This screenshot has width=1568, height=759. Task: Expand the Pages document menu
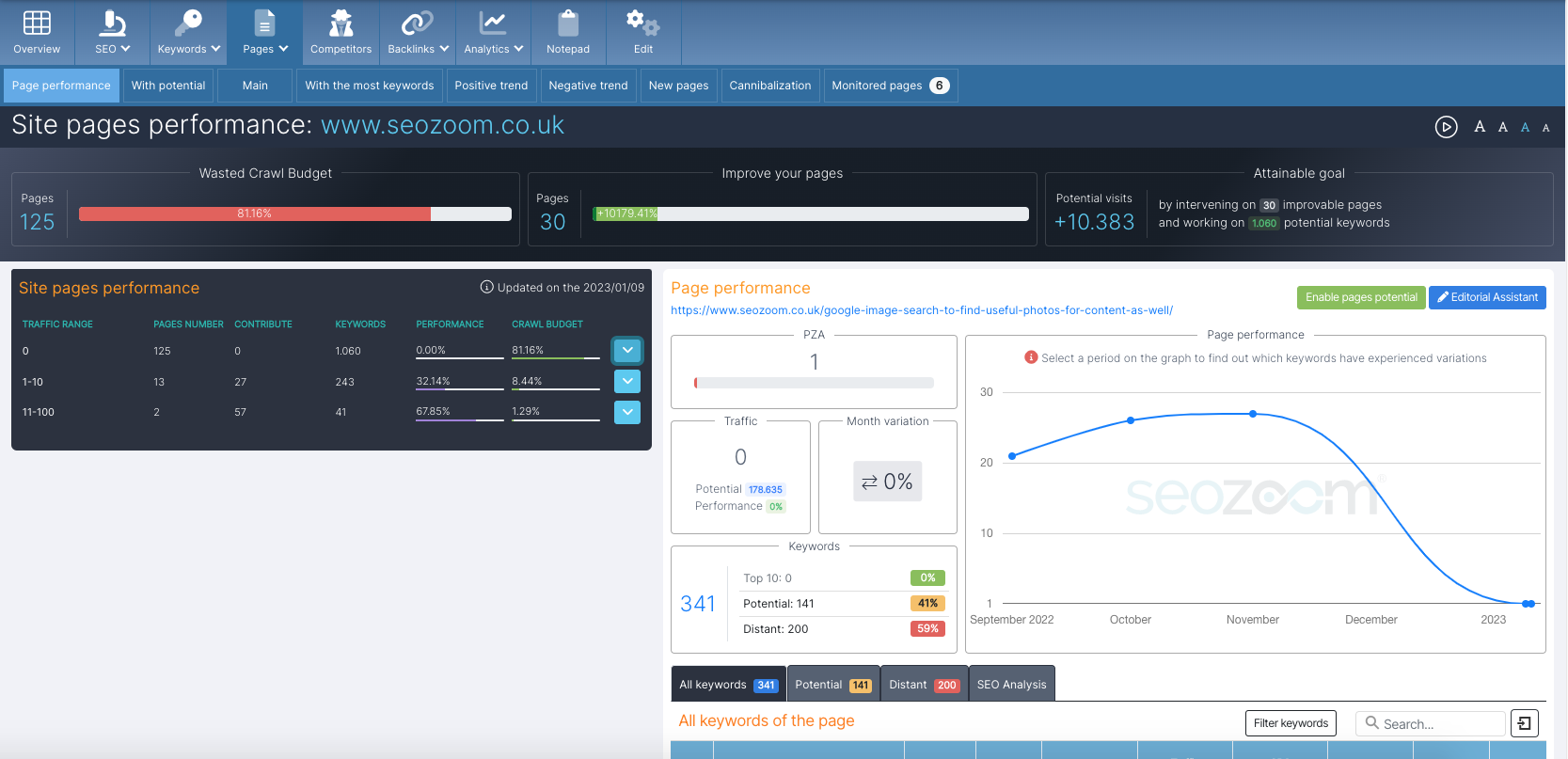264,32
